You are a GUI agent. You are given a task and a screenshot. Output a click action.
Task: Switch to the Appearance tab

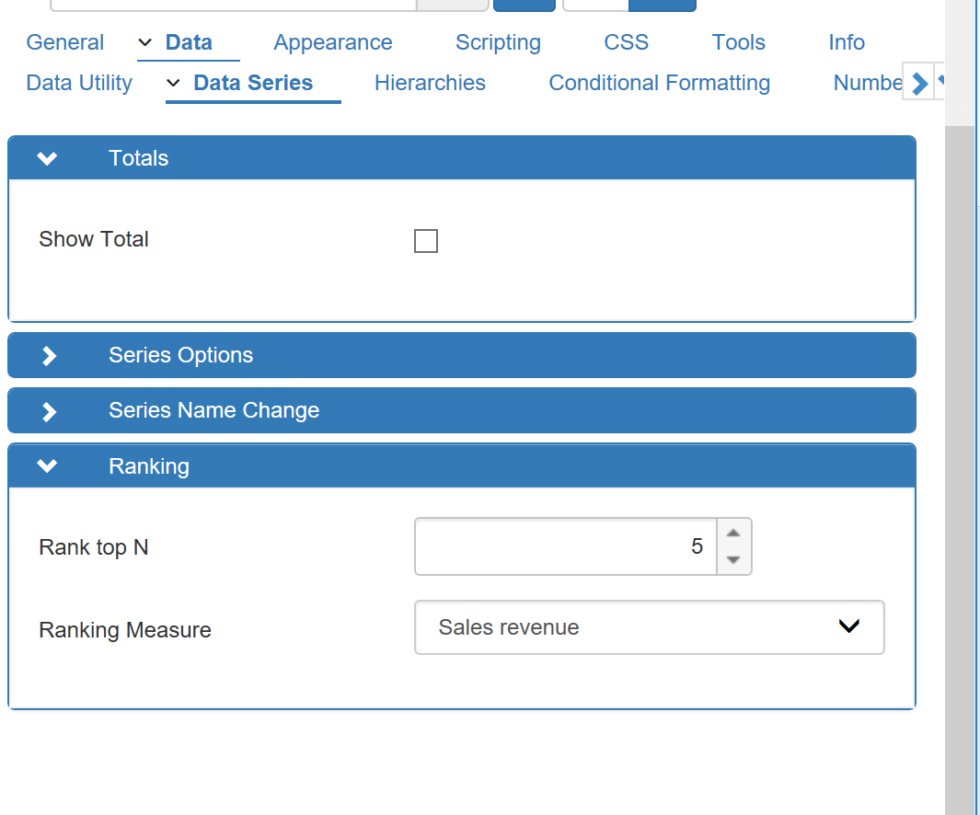[333, 42]
